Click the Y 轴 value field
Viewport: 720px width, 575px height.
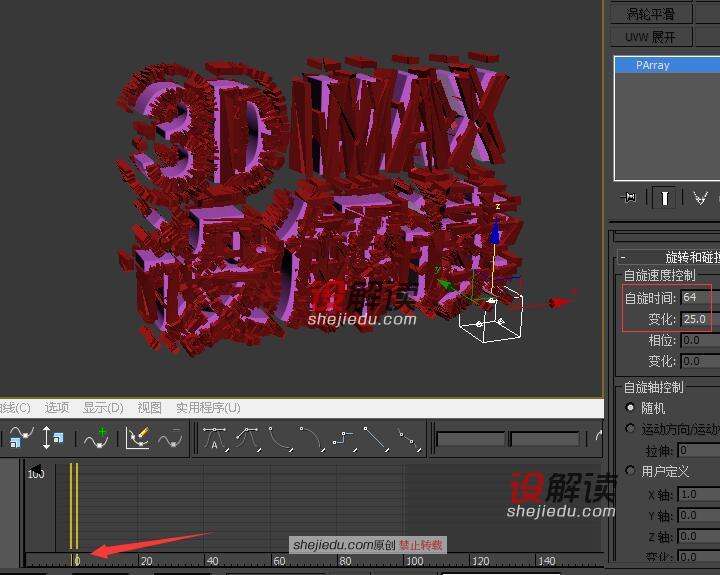tap(699, 515)
